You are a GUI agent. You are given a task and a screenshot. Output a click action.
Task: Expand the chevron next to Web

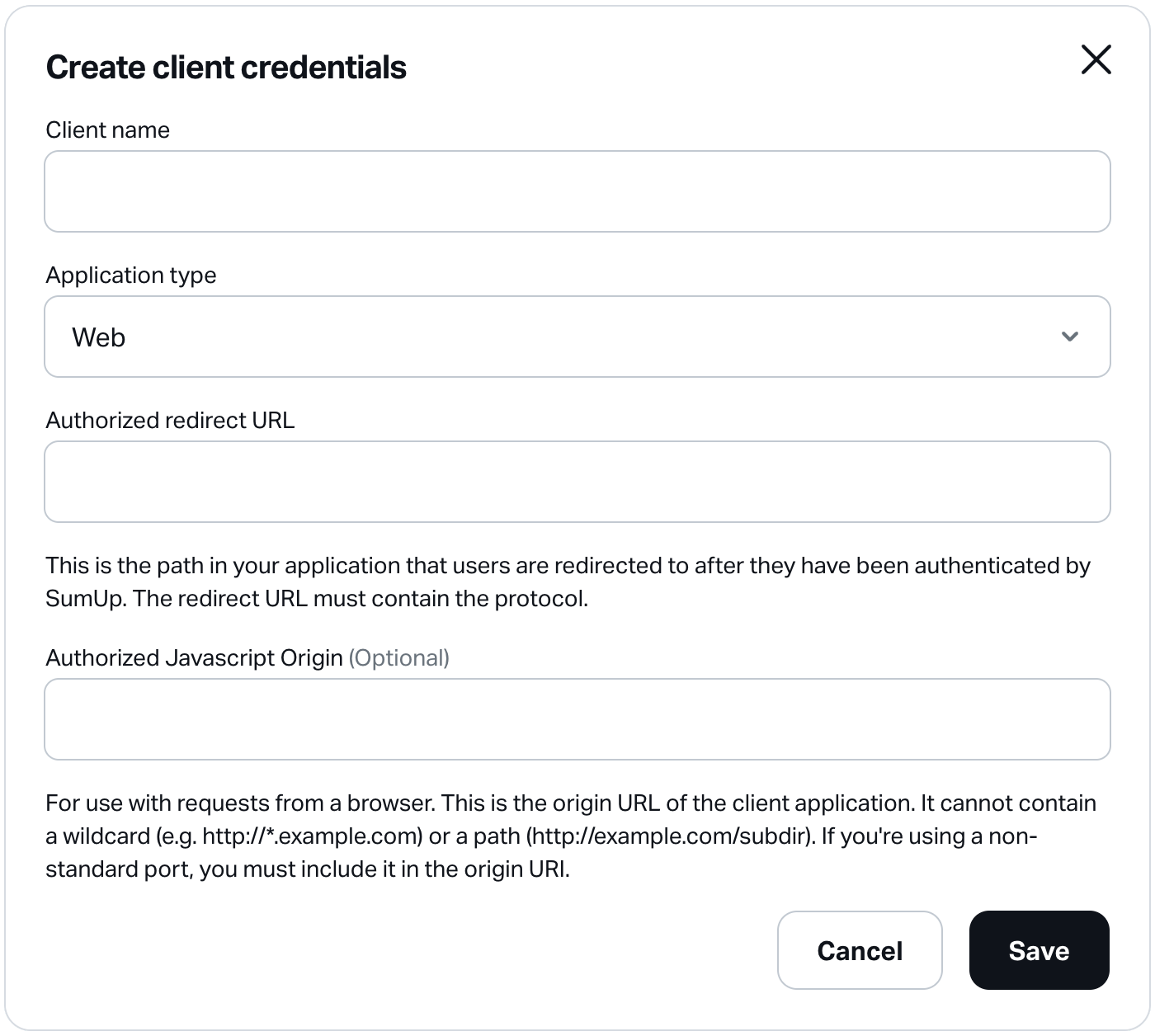coord(1070,337)
